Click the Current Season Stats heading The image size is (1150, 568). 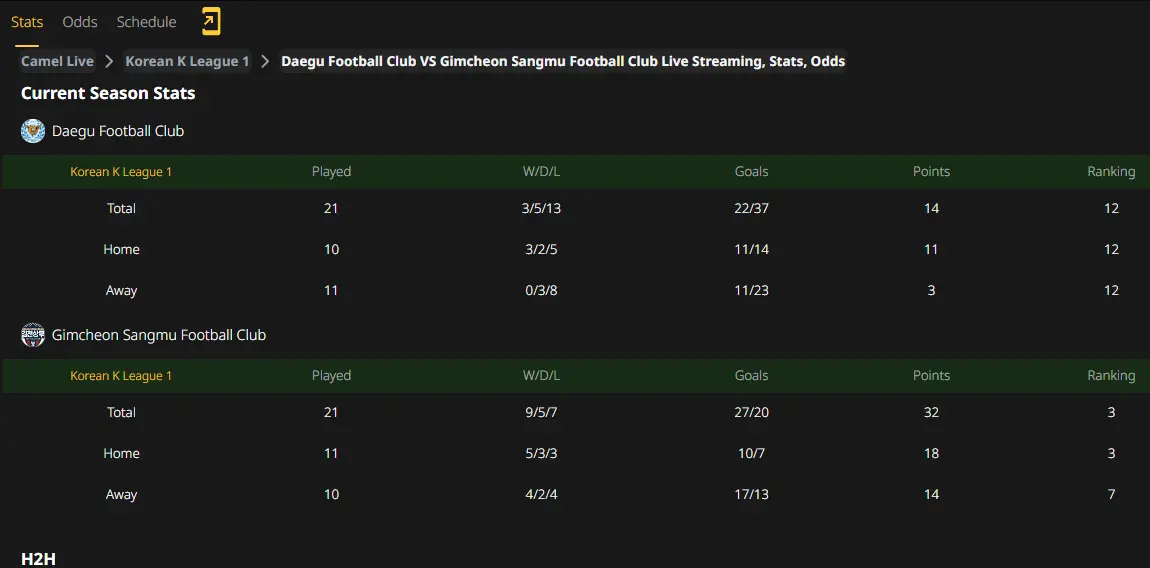point(108,94)
